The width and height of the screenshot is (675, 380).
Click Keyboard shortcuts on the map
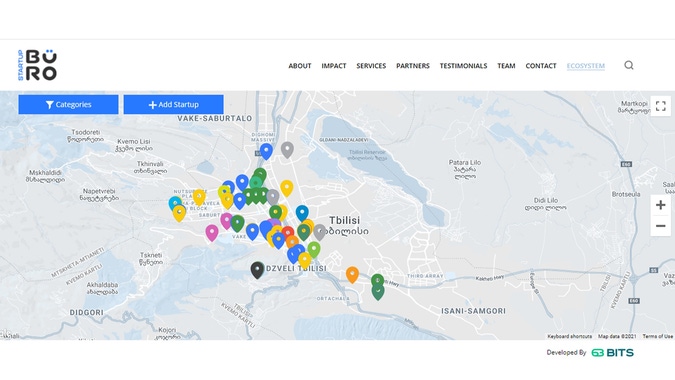pos(570,336)
